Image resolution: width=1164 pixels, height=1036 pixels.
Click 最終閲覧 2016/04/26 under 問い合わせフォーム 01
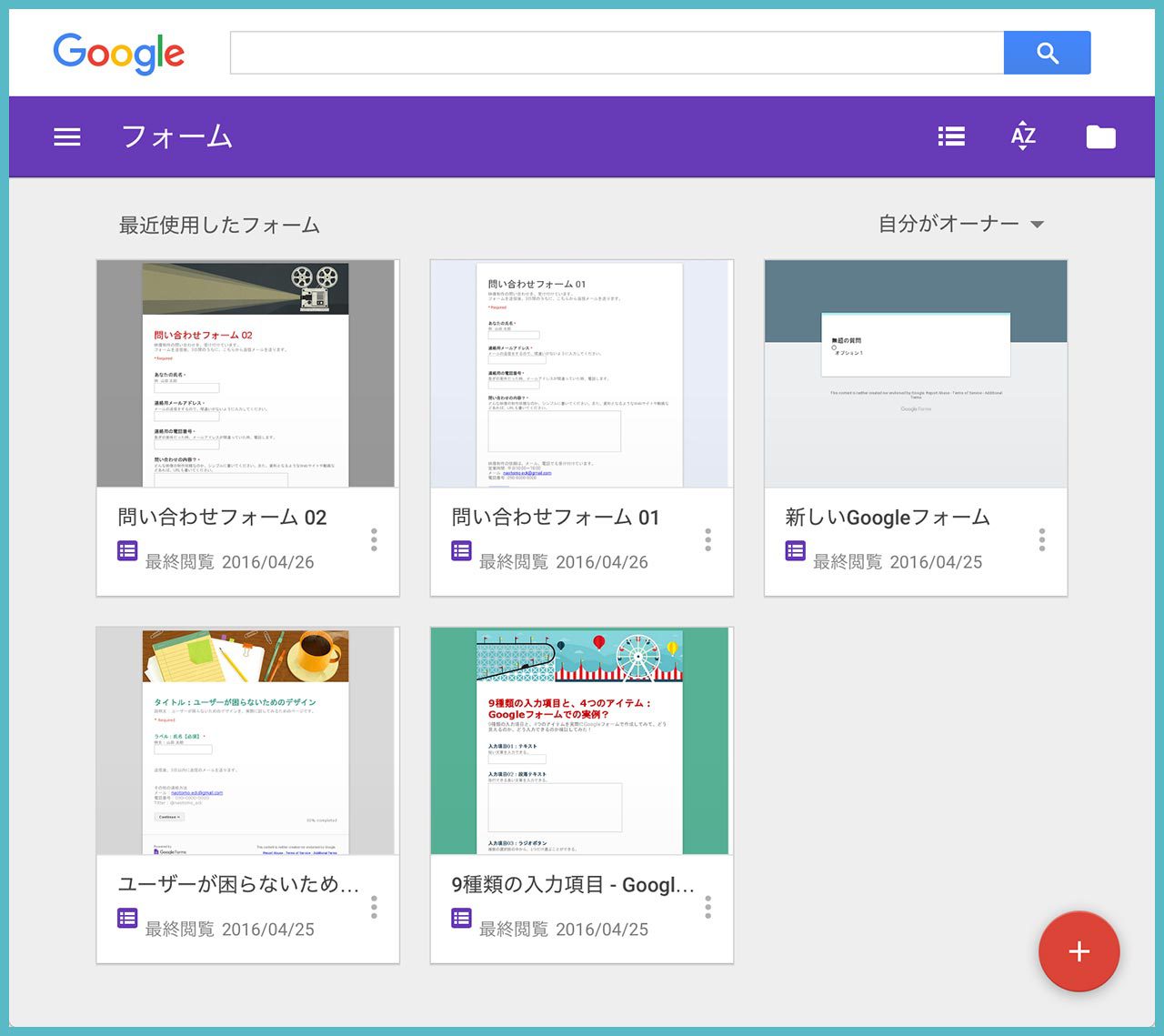tap(563, 562)
